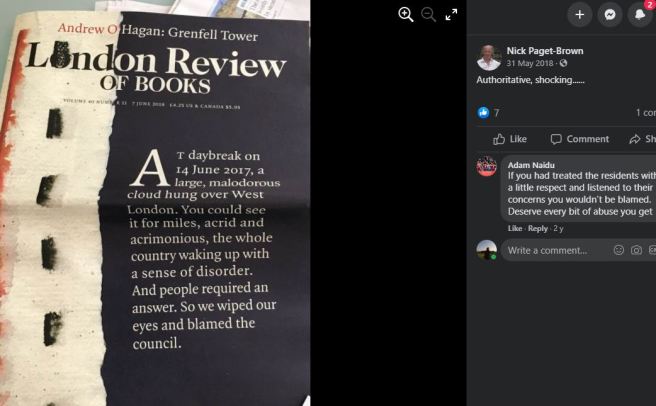Click the Comment button

(x=579, y=139)
